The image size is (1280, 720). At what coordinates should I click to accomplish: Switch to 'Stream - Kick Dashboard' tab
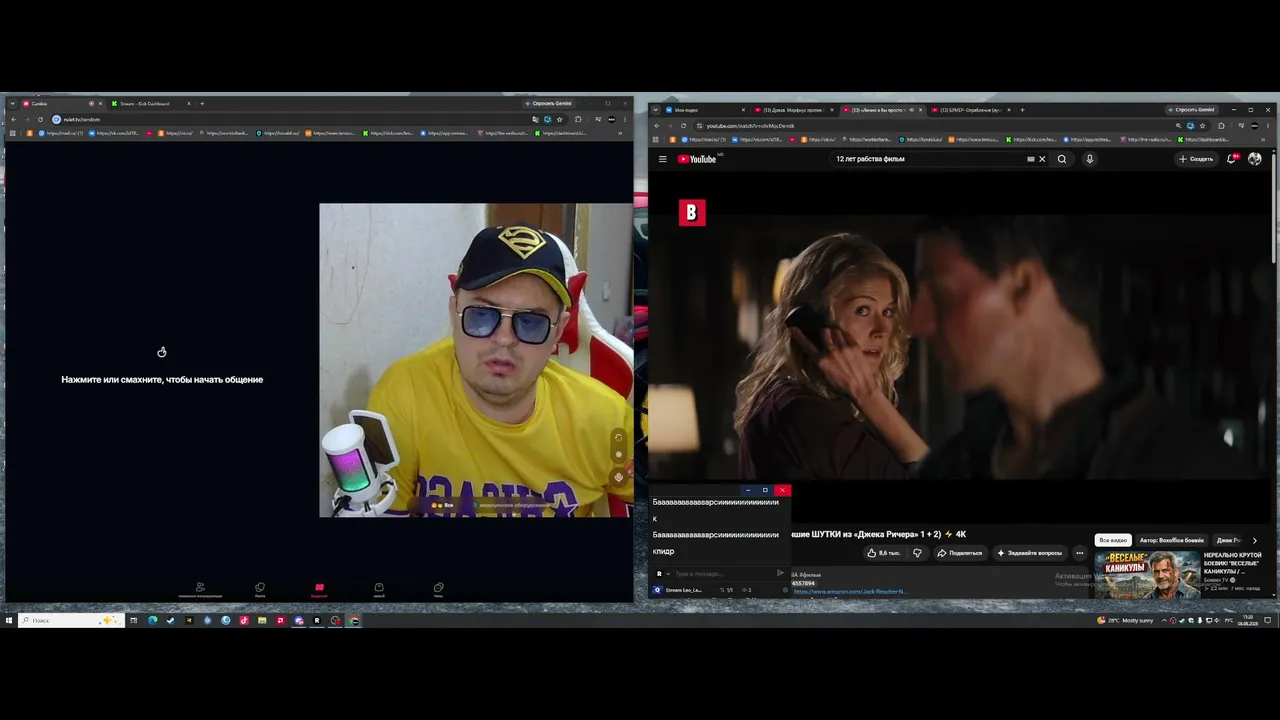150,104
